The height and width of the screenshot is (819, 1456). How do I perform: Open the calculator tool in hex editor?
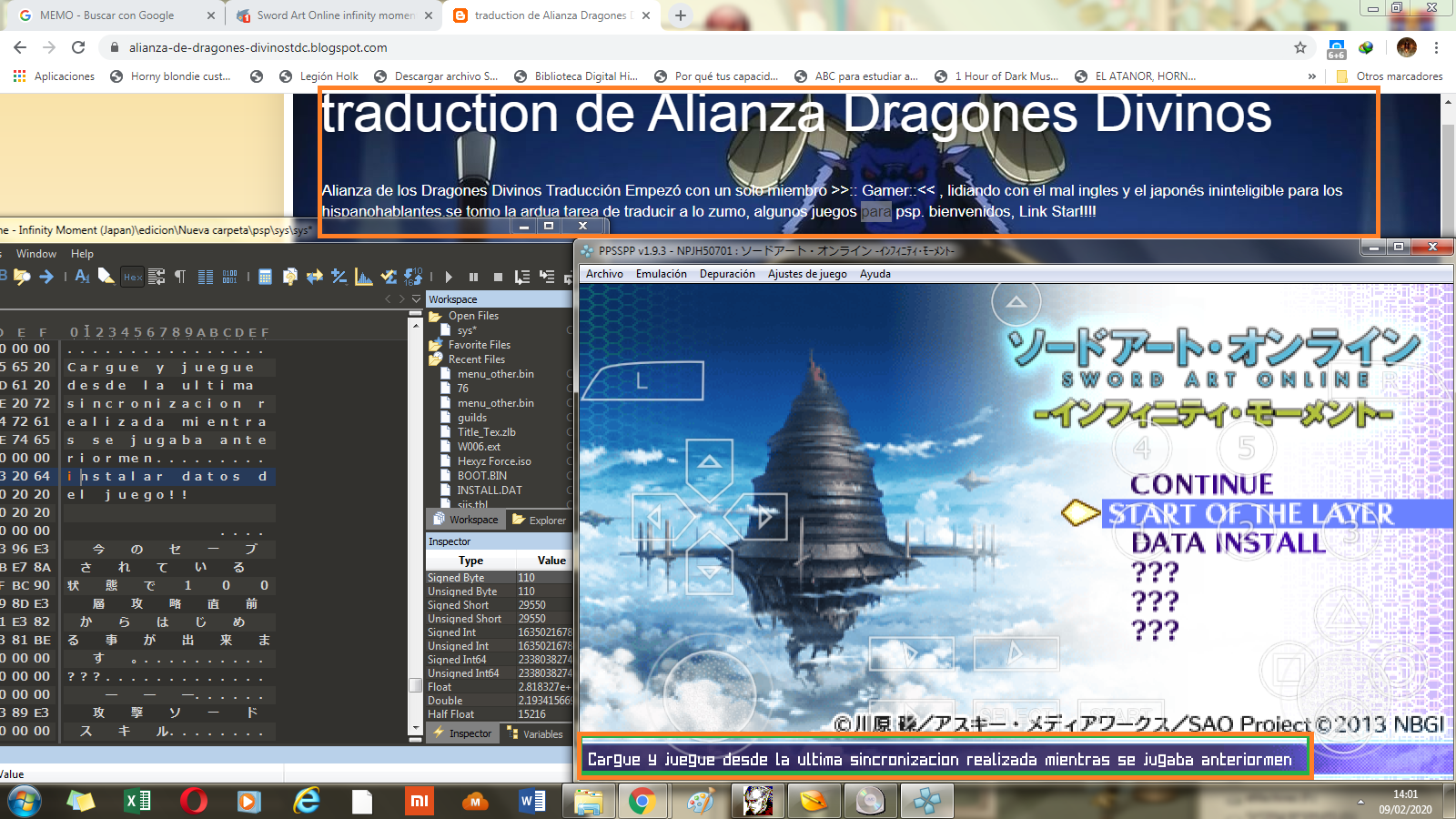(265, 277)
